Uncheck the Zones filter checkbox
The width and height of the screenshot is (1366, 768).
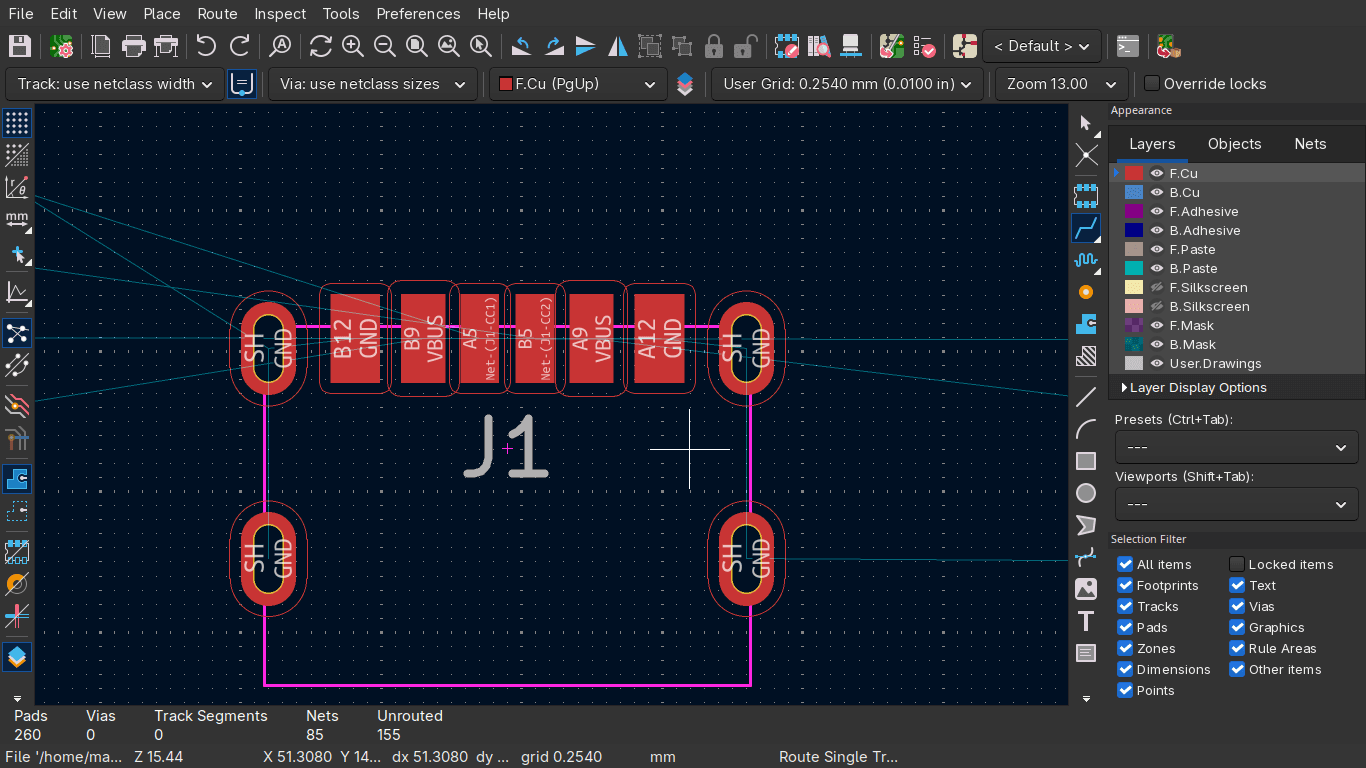1125,648
